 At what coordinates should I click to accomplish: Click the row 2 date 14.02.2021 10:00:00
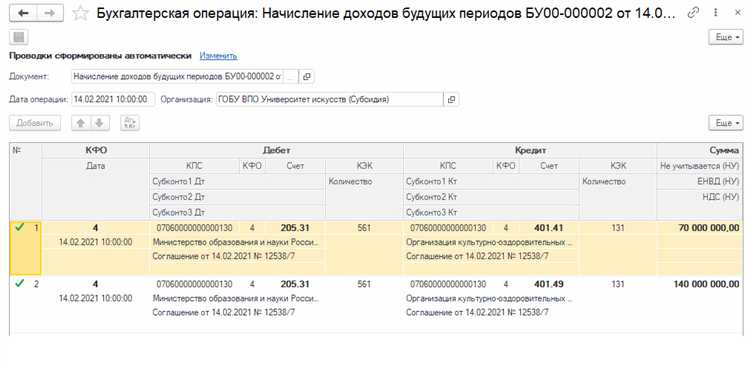point(95,298)
